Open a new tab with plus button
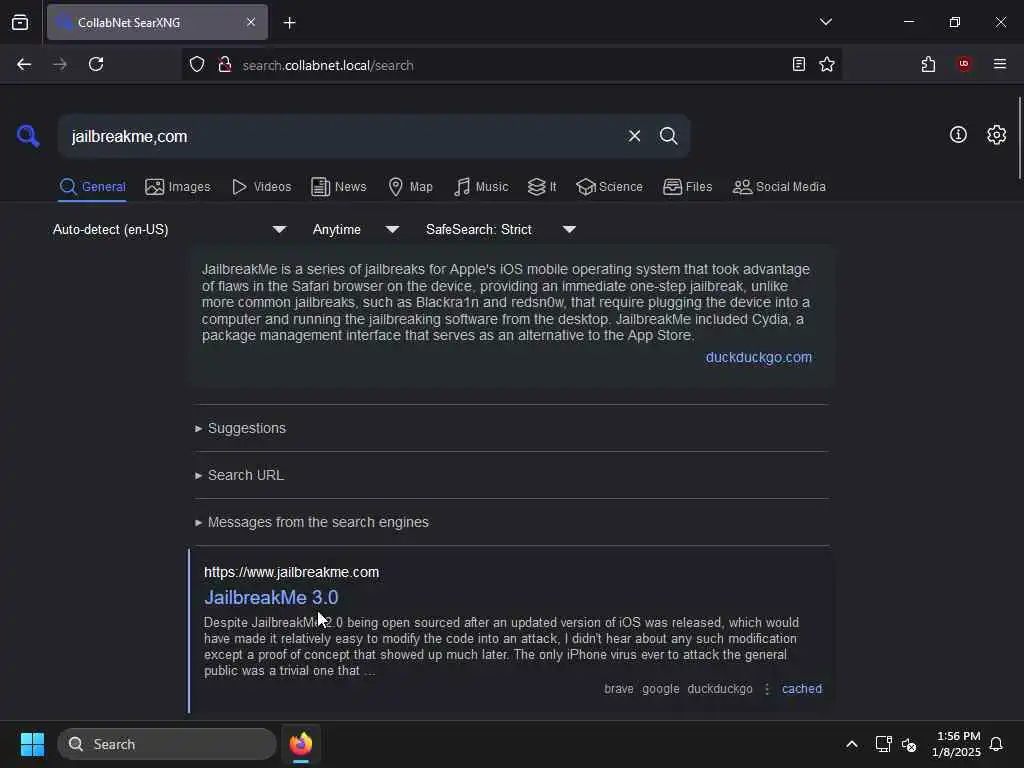1024x768 pixels. 289,23
